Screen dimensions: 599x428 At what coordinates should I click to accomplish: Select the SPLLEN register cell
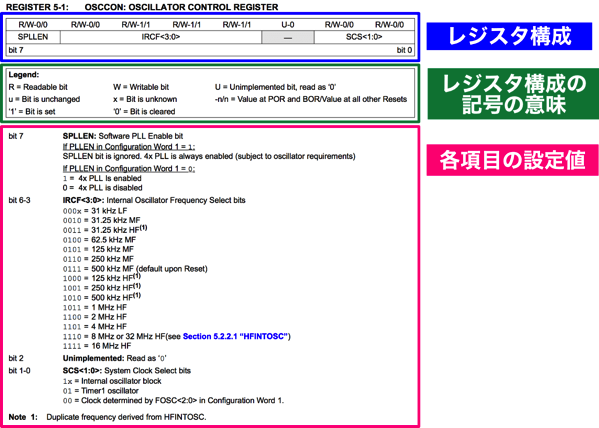coord(33,37)
